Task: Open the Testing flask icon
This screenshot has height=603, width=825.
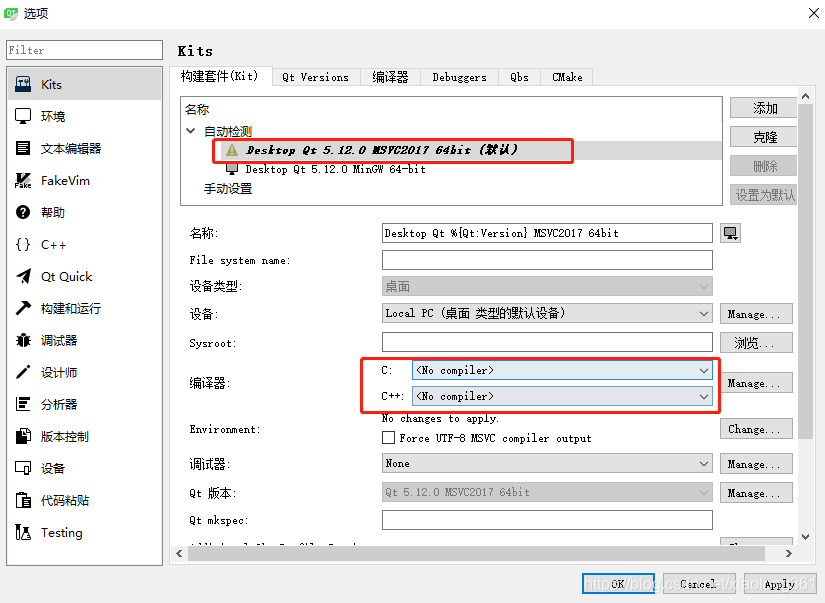Action: [x=23, y=532]
